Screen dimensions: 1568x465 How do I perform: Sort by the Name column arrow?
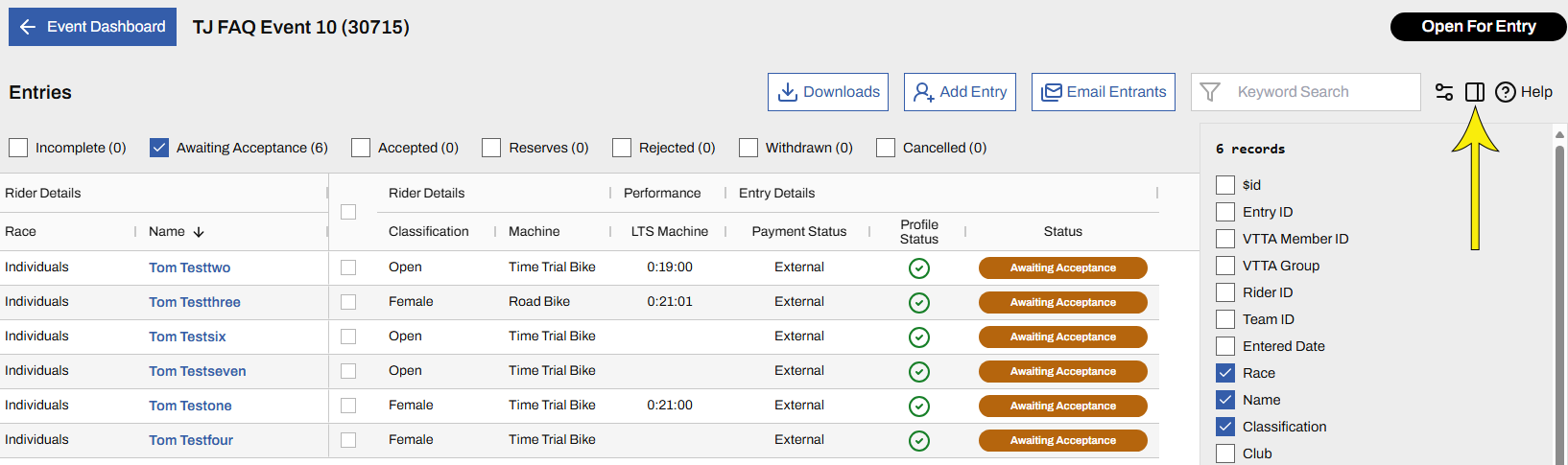point(199,232)
